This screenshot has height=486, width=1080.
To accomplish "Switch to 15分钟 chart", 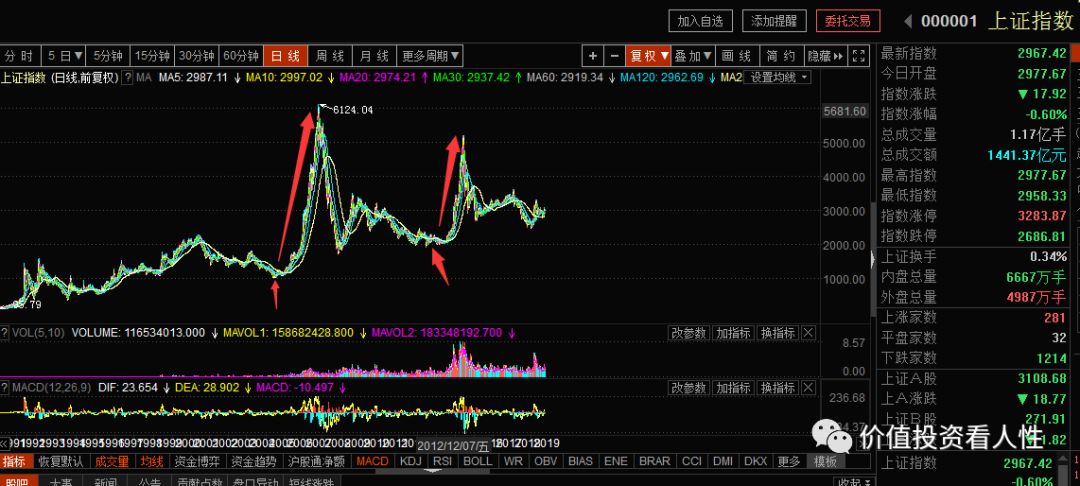I will [x=152, y=56].
